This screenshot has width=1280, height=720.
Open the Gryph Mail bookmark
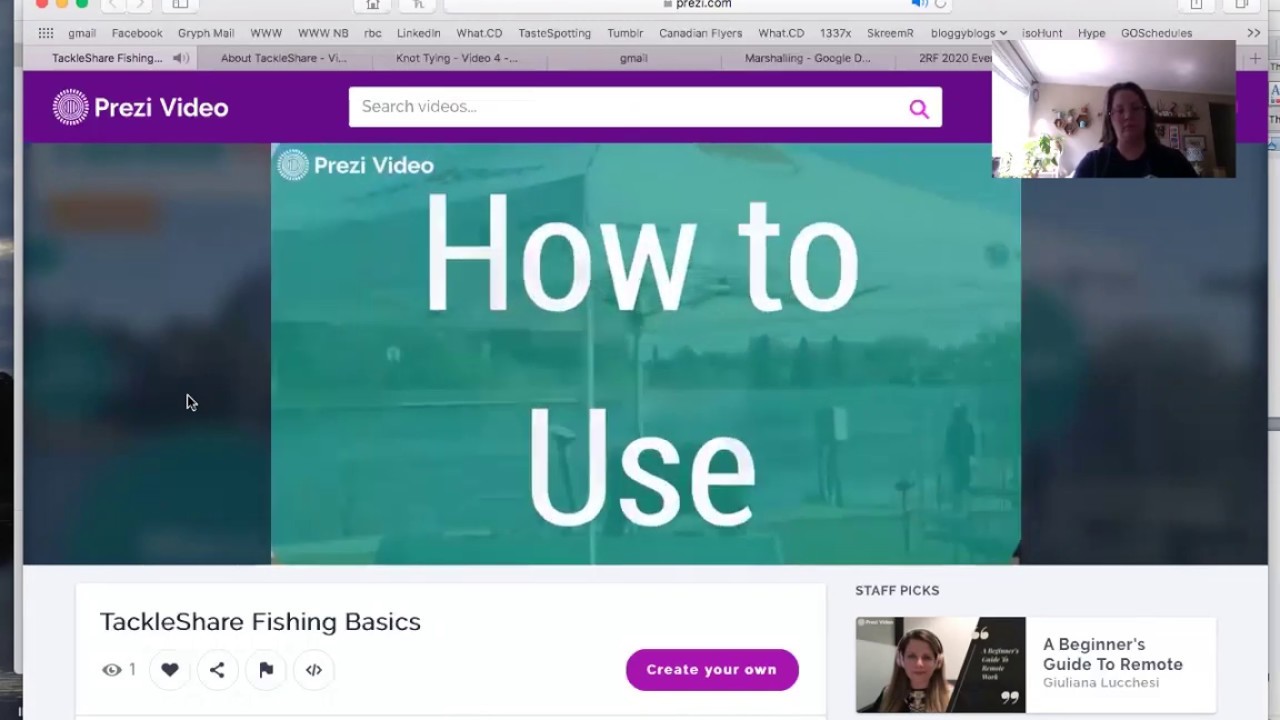point(206,33)
